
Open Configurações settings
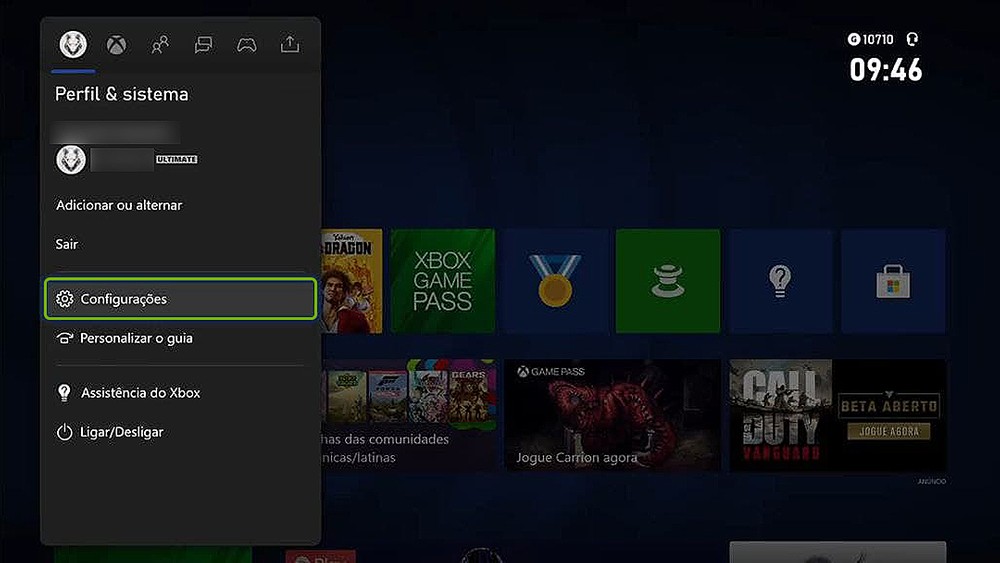click(x=180, y=299)
